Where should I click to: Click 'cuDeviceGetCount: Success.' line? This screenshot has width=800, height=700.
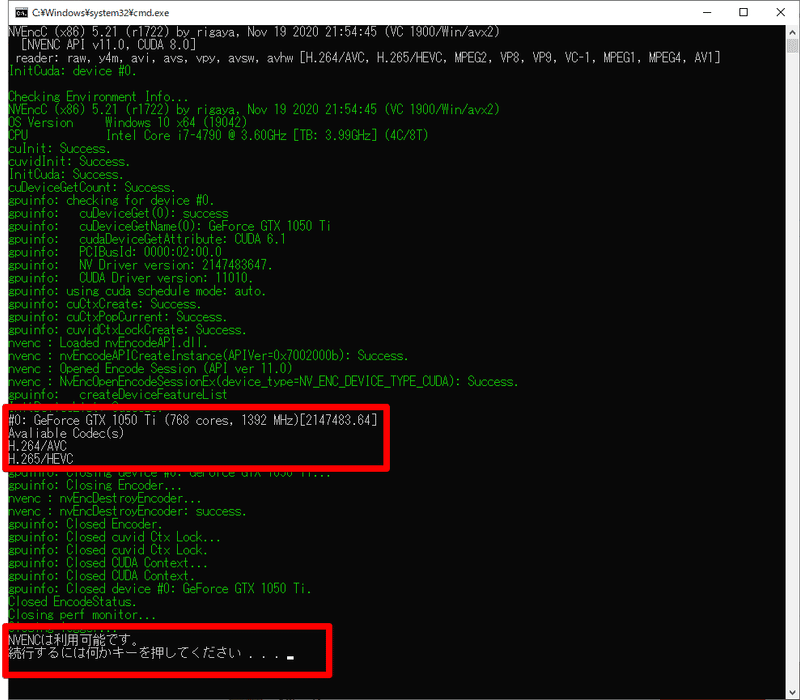point(92,187)
